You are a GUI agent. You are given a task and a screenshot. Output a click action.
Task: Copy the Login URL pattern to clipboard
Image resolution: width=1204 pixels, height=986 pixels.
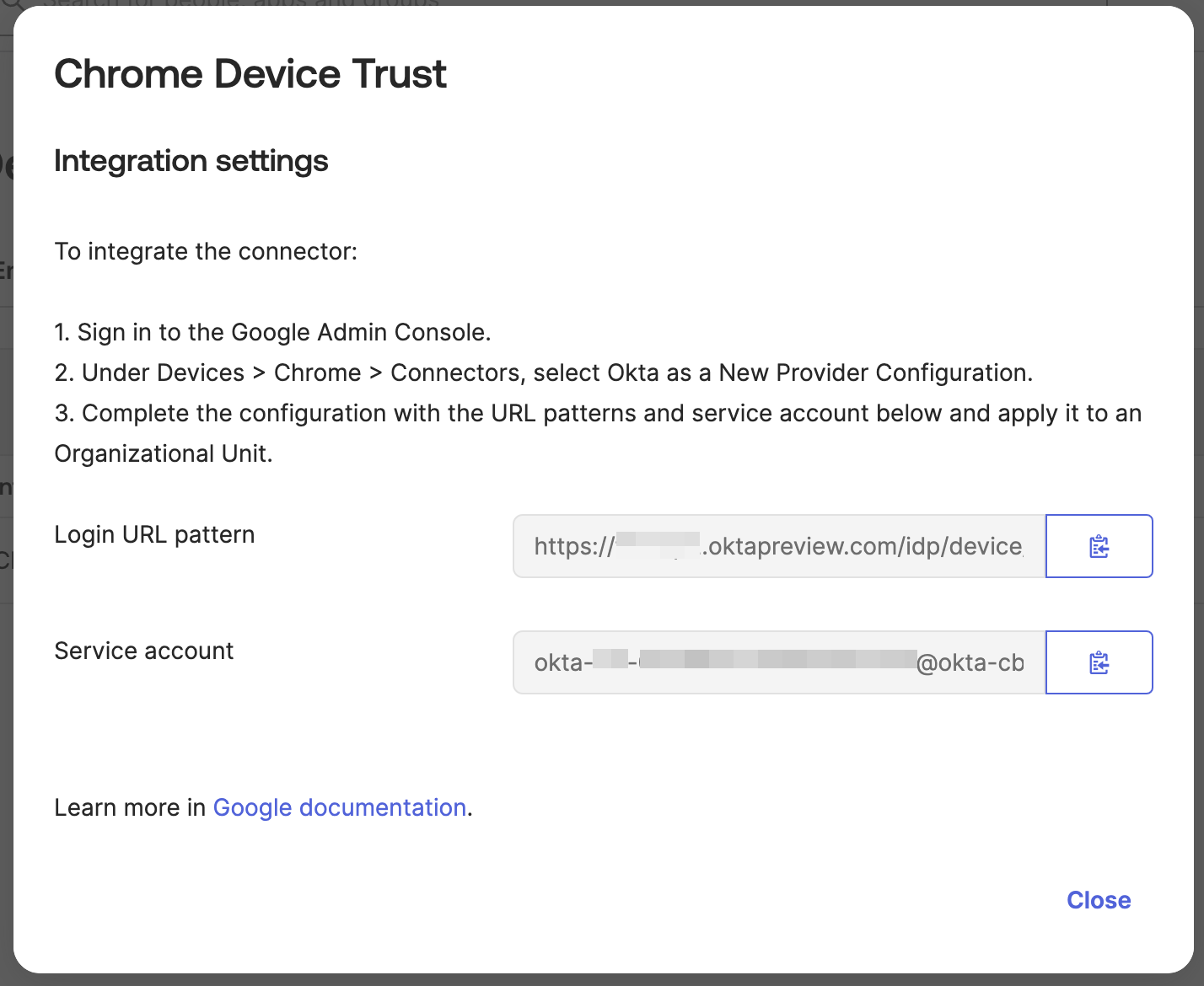pyautogui.click(x=1099, y=546)
